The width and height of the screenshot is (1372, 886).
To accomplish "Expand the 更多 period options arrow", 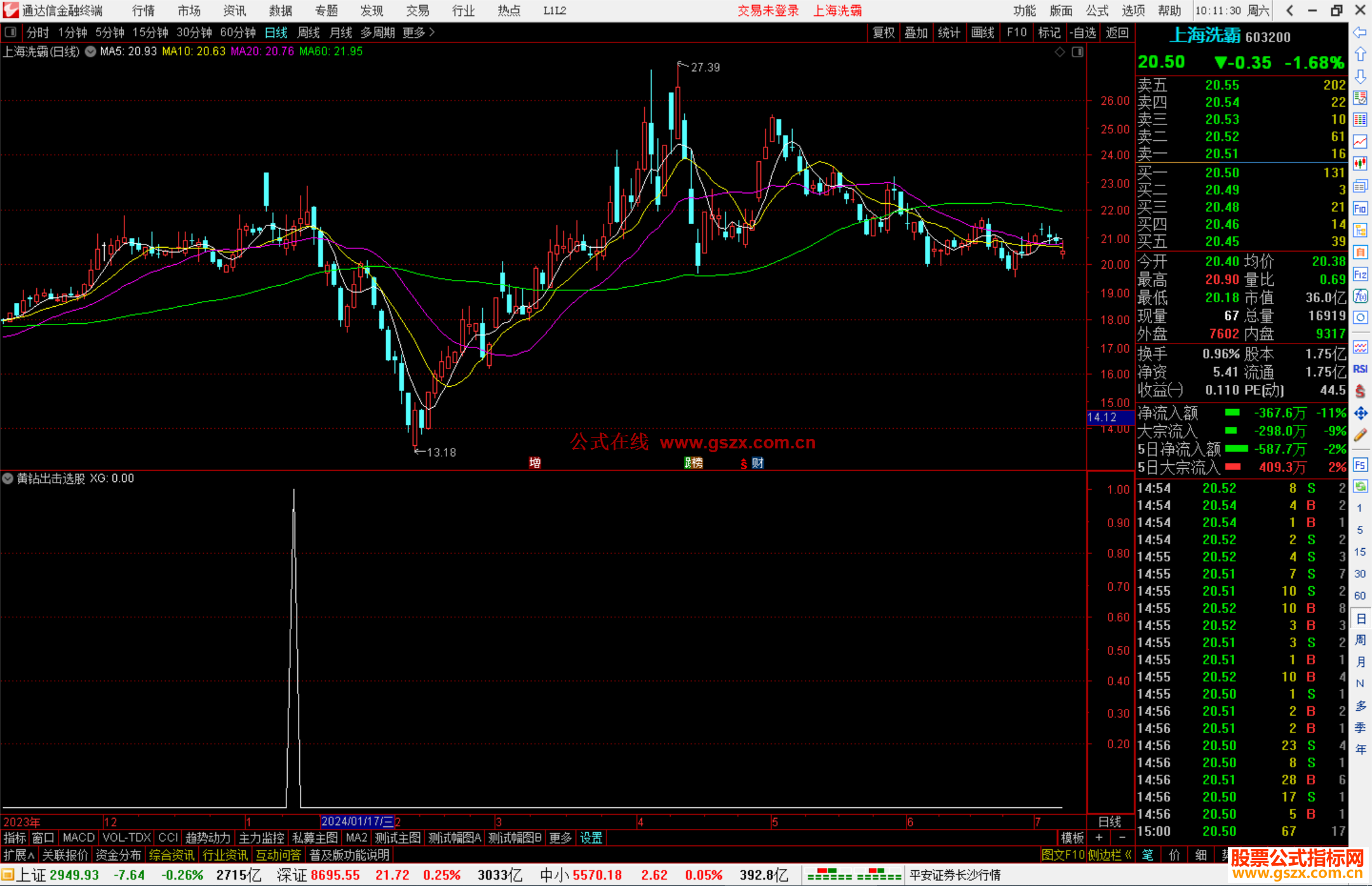I will click(432, 32).
